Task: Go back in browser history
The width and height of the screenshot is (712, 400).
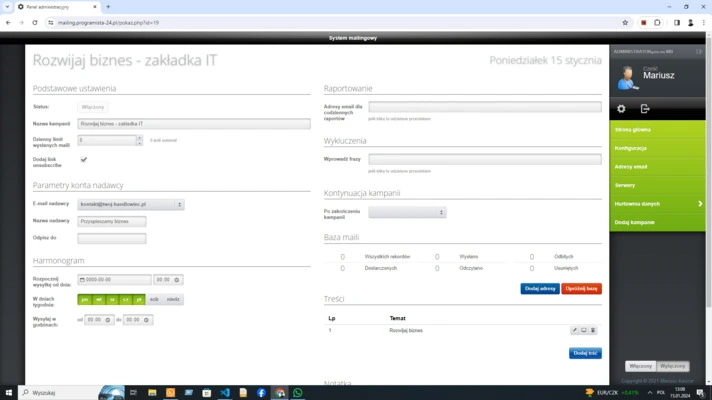Action: (x=8, y=23)
